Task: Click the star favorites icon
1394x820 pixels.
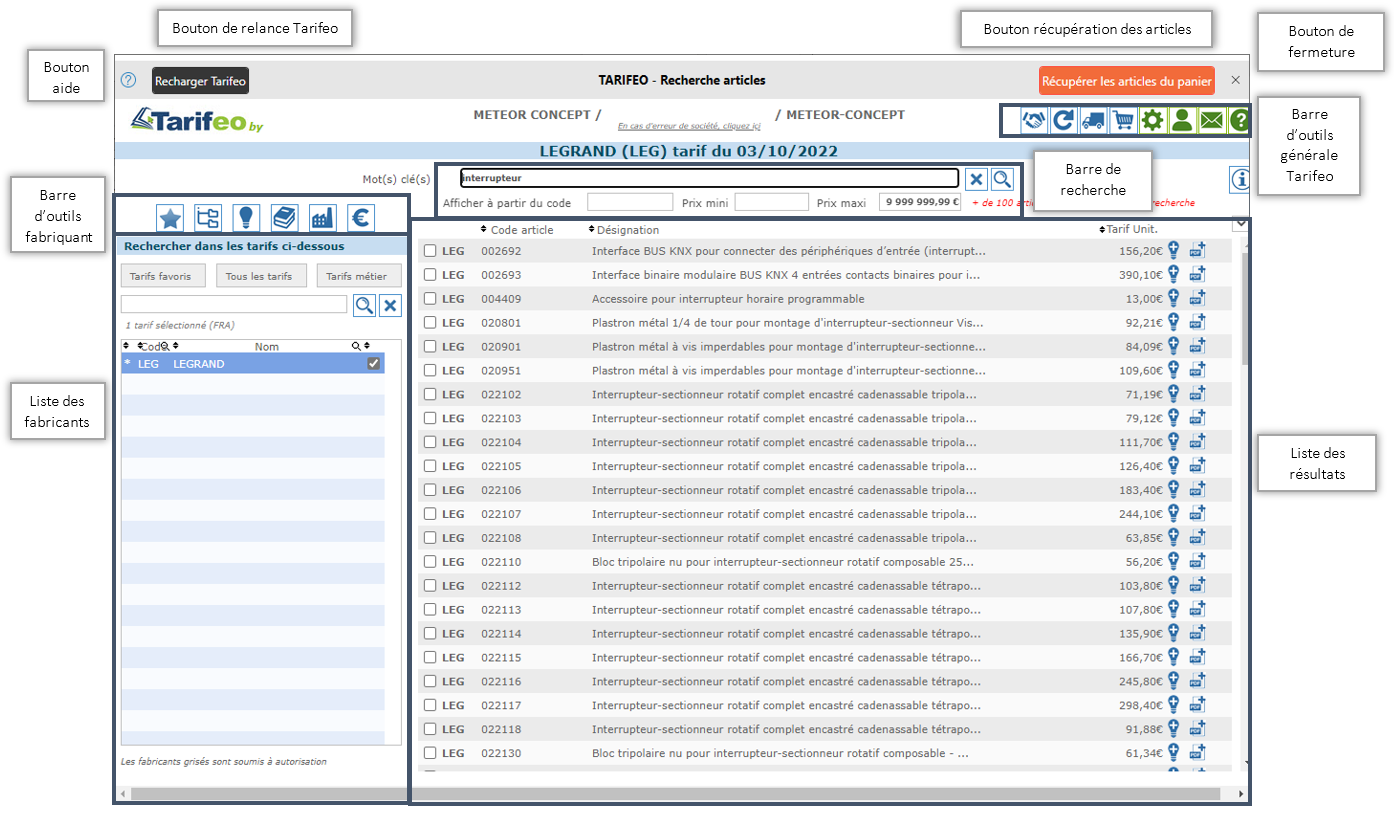Action: (171, 217)
